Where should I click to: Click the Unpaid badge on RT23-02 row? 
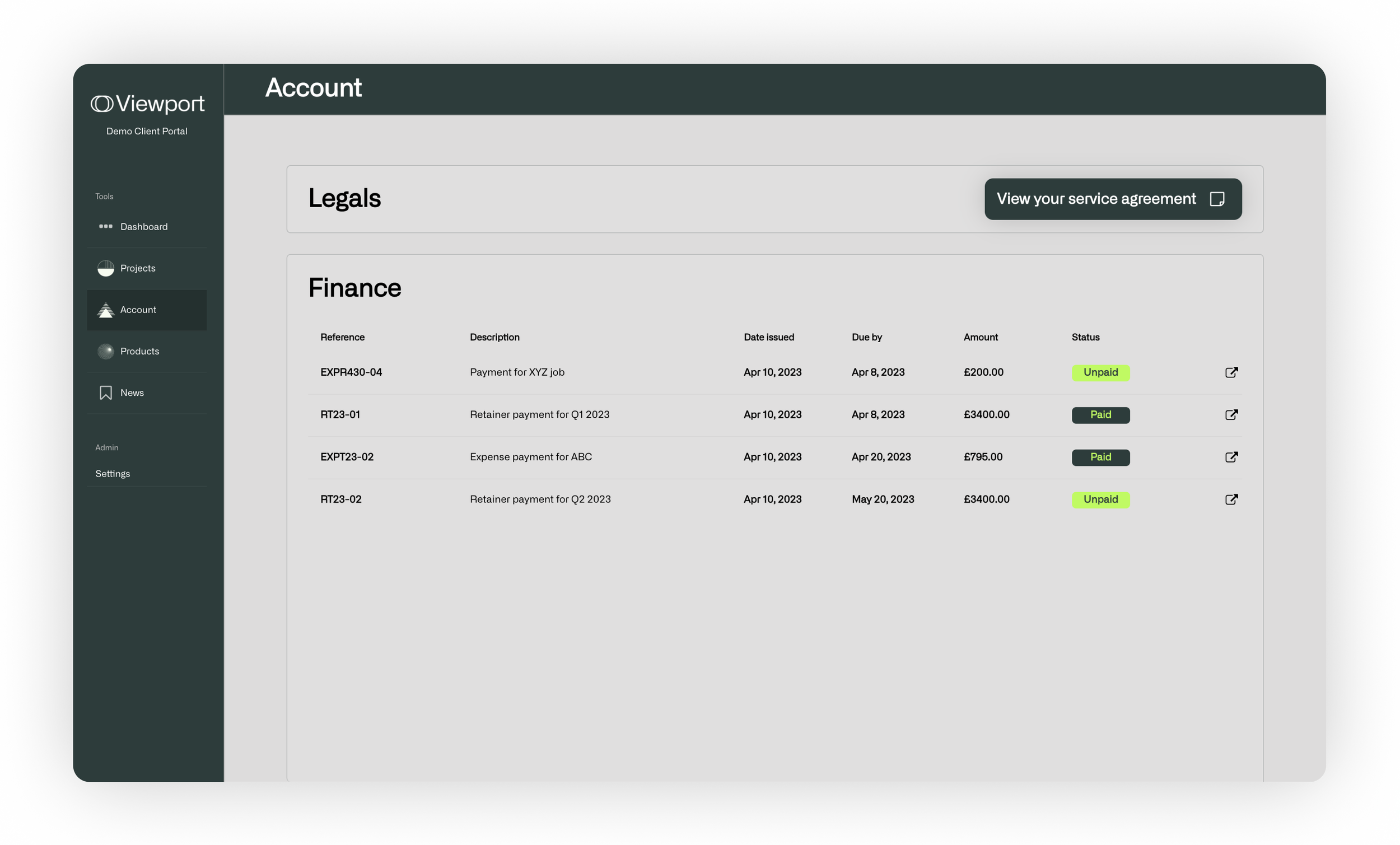[x=1100, y=499]
